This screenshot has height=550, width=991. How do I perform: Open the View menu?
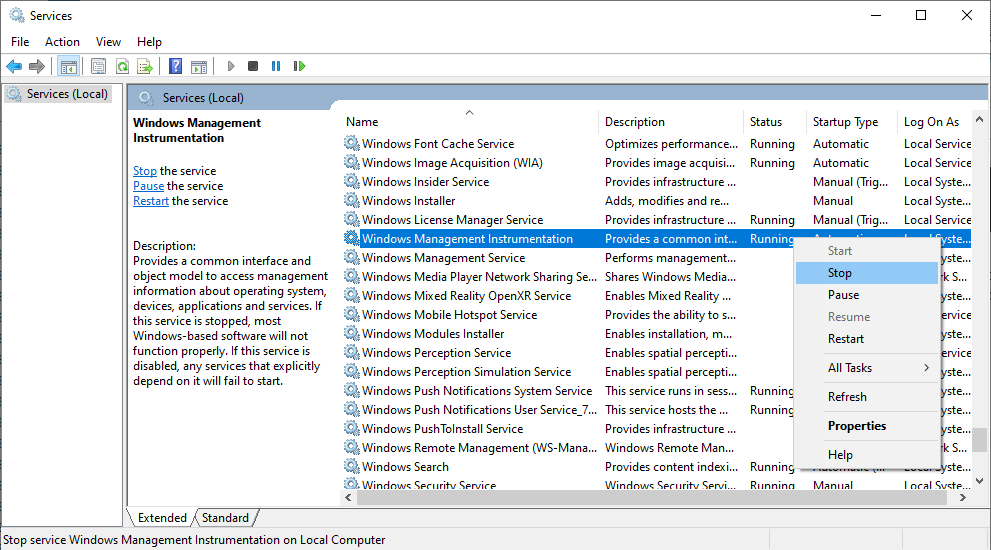108,42
